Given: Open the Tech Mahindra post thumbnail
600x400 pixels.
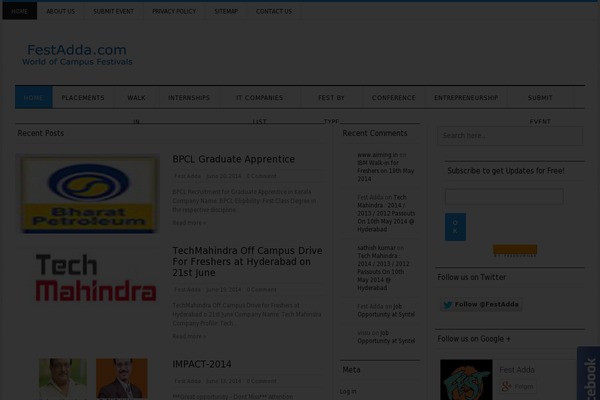Looking at the screenshot, I should [95, 277].
